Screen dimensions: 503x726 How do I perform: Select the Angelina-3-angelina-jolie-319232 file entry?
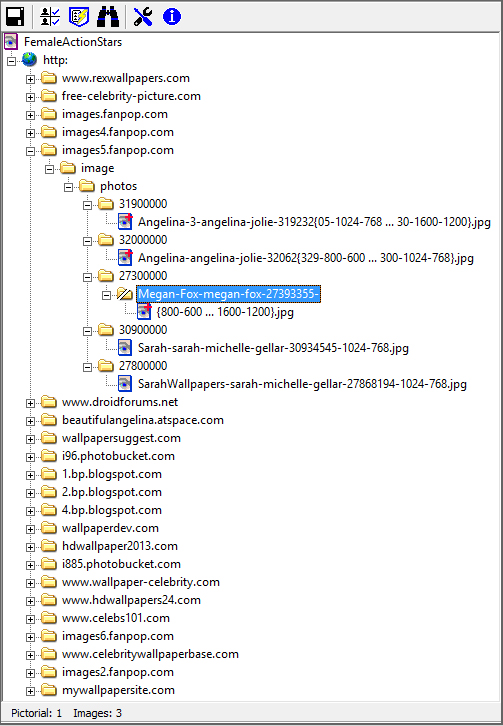click(314, 222)
